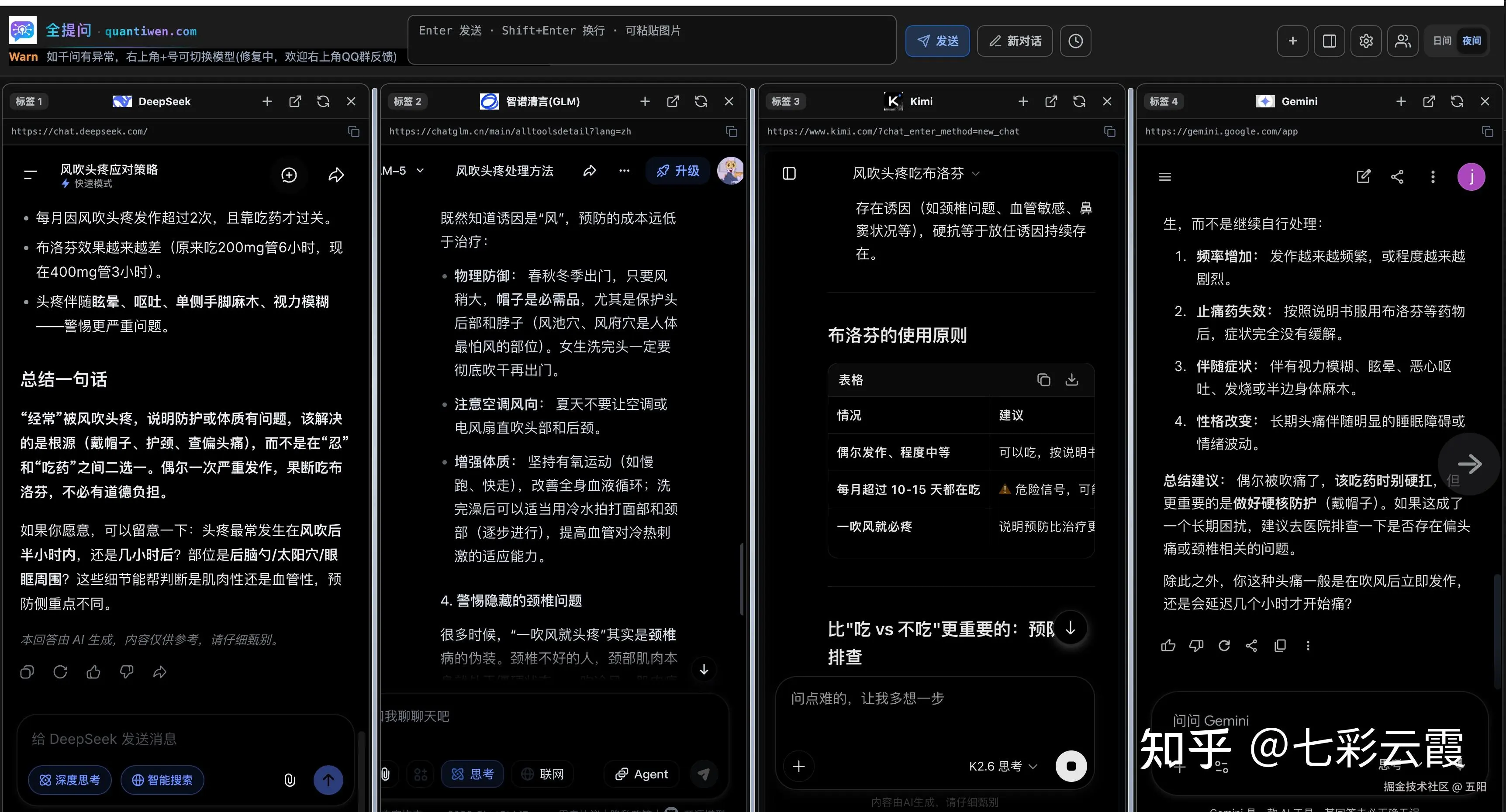Viewport: 1506px width, 812px height.
Task: Regenerate the DeepSeek answer
Action: [60, 672]
